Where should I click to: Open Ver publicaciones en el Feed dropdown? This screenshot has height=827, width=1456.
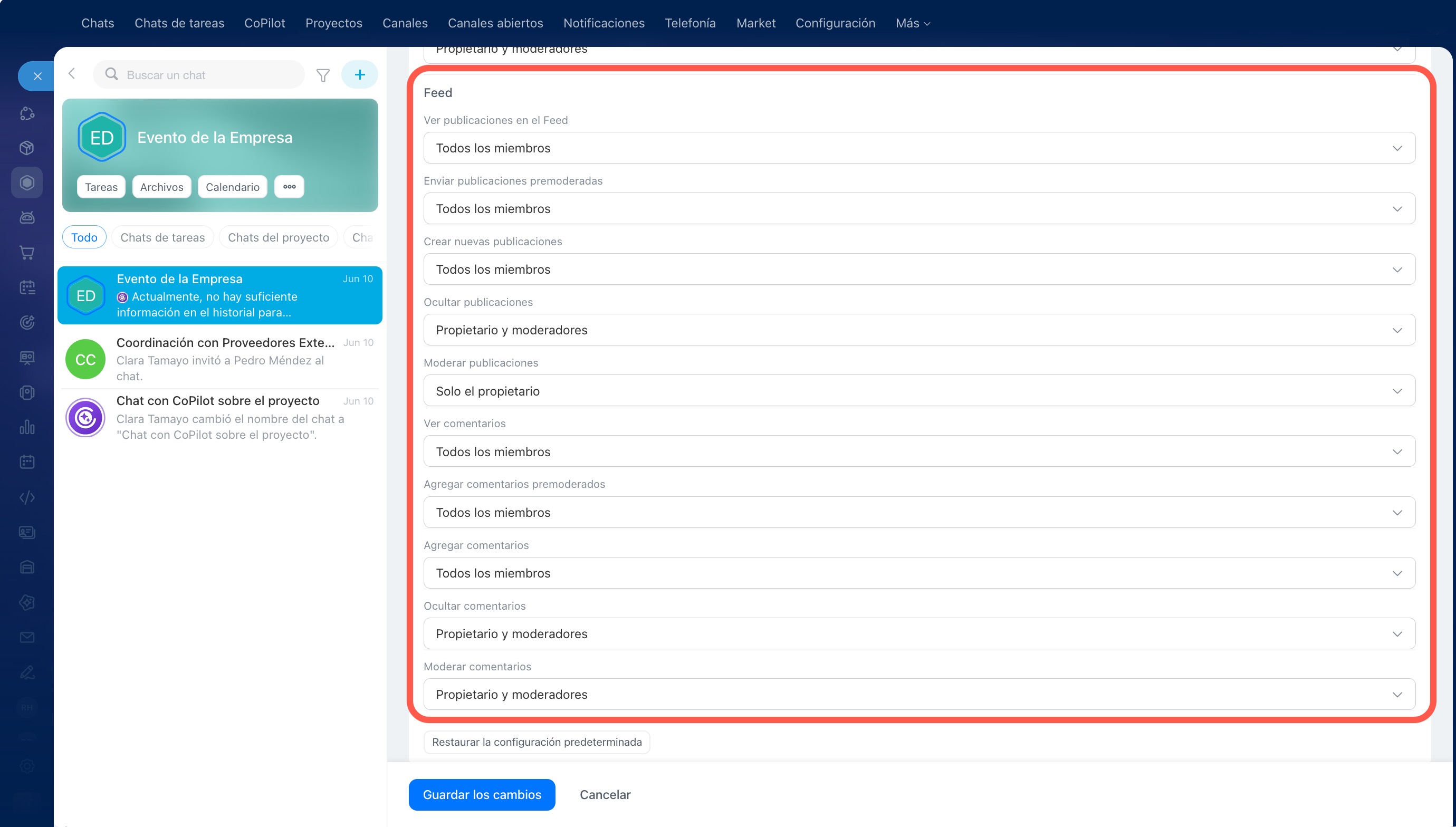[919, 148]
